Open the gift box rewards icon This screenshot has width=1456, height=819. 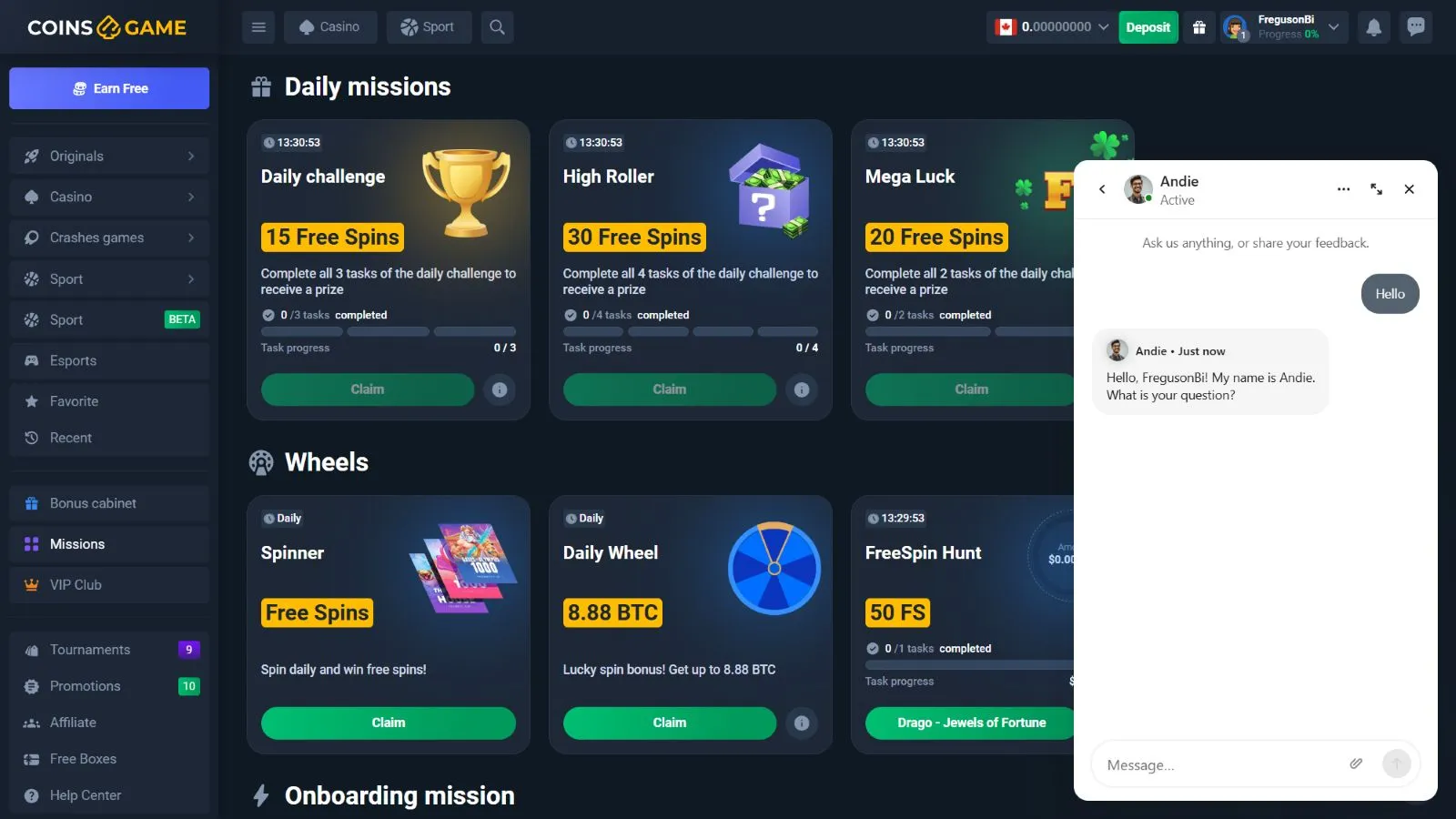(x=1199, y=27)
